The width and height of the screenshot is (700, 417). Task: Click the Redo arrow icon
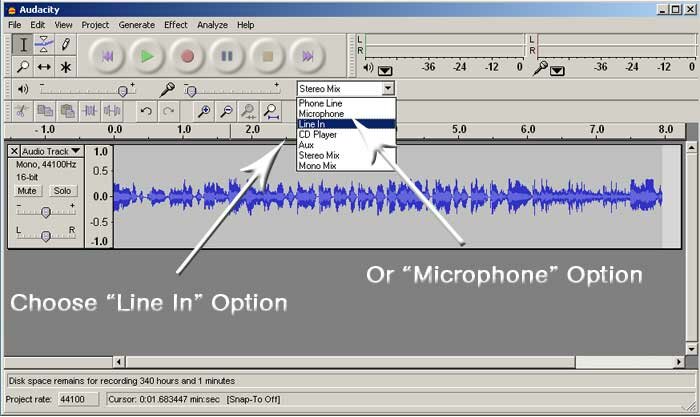click(168, 111)
